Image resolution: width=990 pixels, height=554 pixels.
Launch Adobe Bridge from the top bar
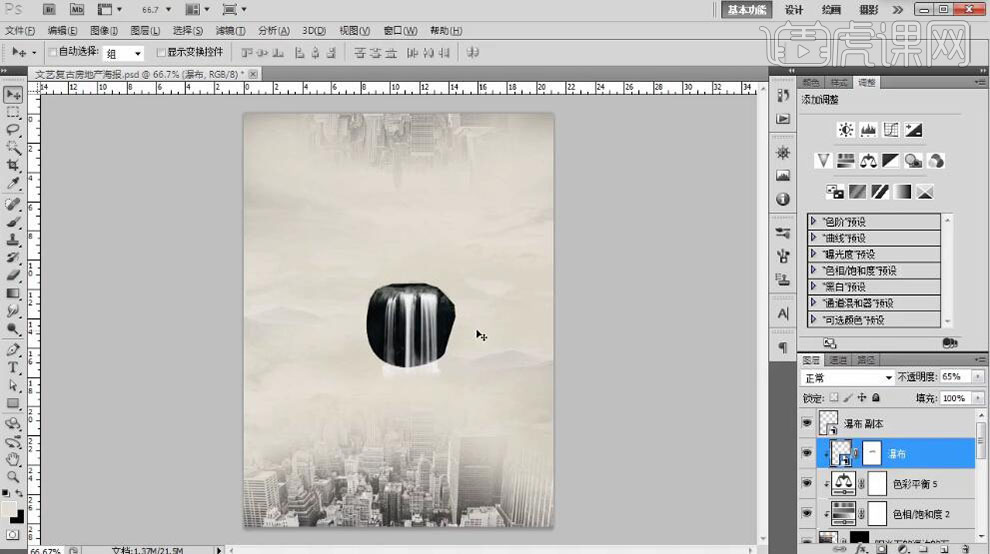coord(49,9)
